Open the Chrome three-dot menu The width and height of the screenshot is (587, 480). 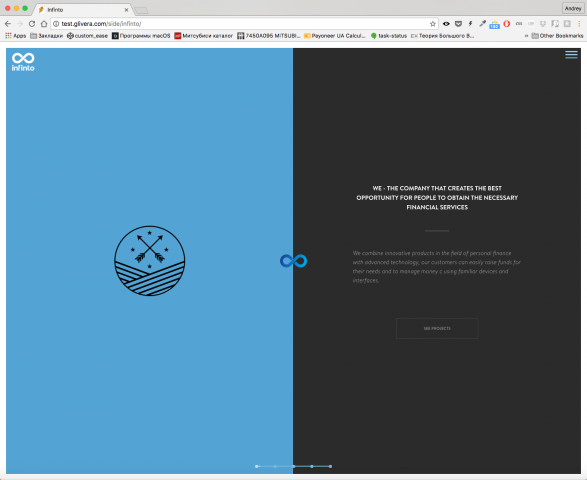click(x=579, y=24)
